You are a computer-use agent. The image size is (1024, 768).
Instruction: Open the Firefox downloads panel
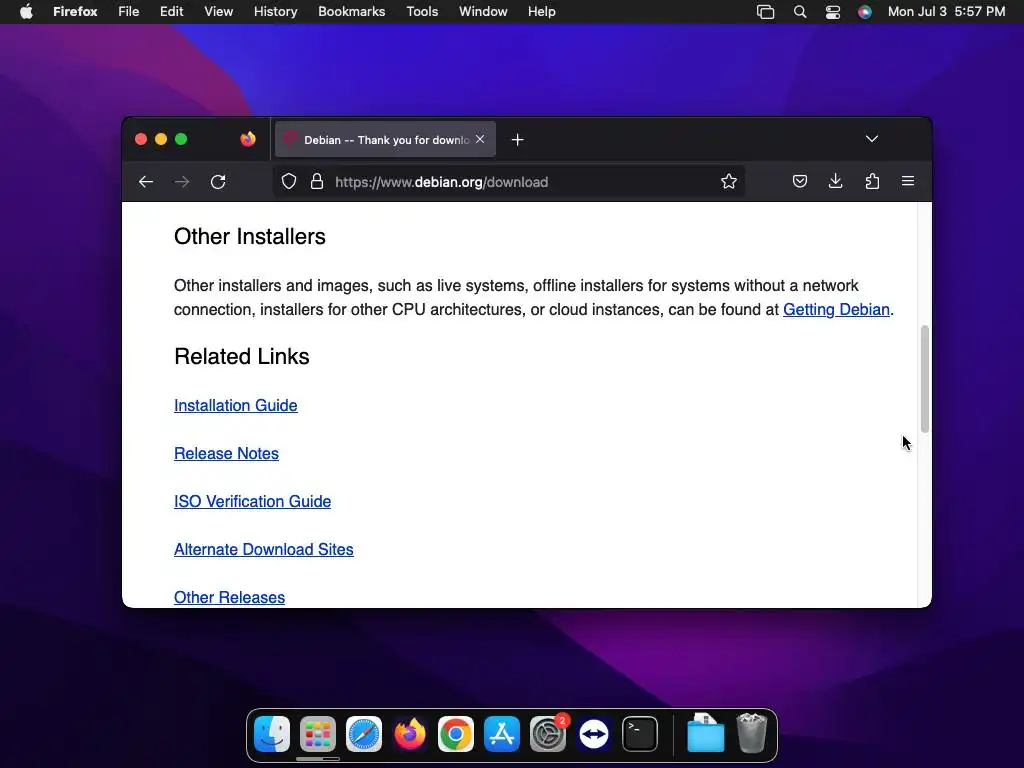(x=835, y=182)
